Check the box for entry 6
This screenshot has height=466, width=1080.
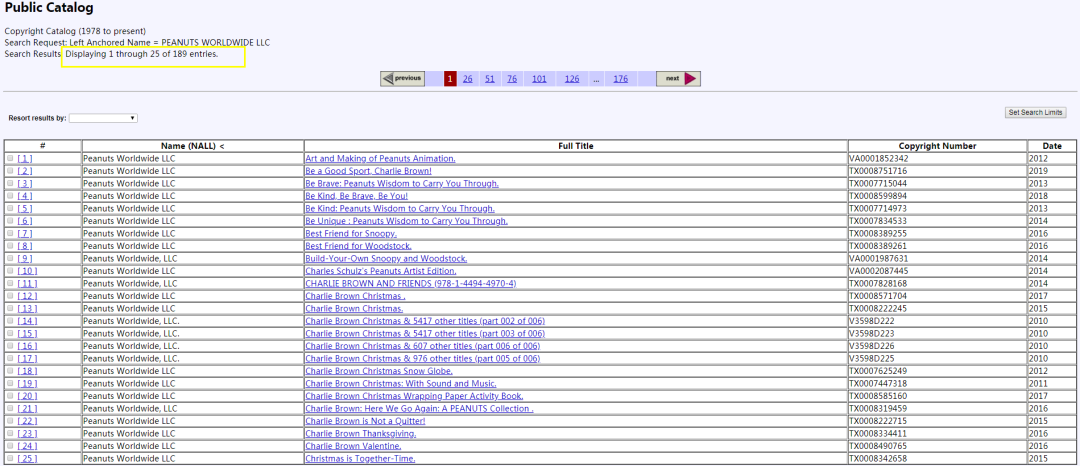(x=10, y=221)
